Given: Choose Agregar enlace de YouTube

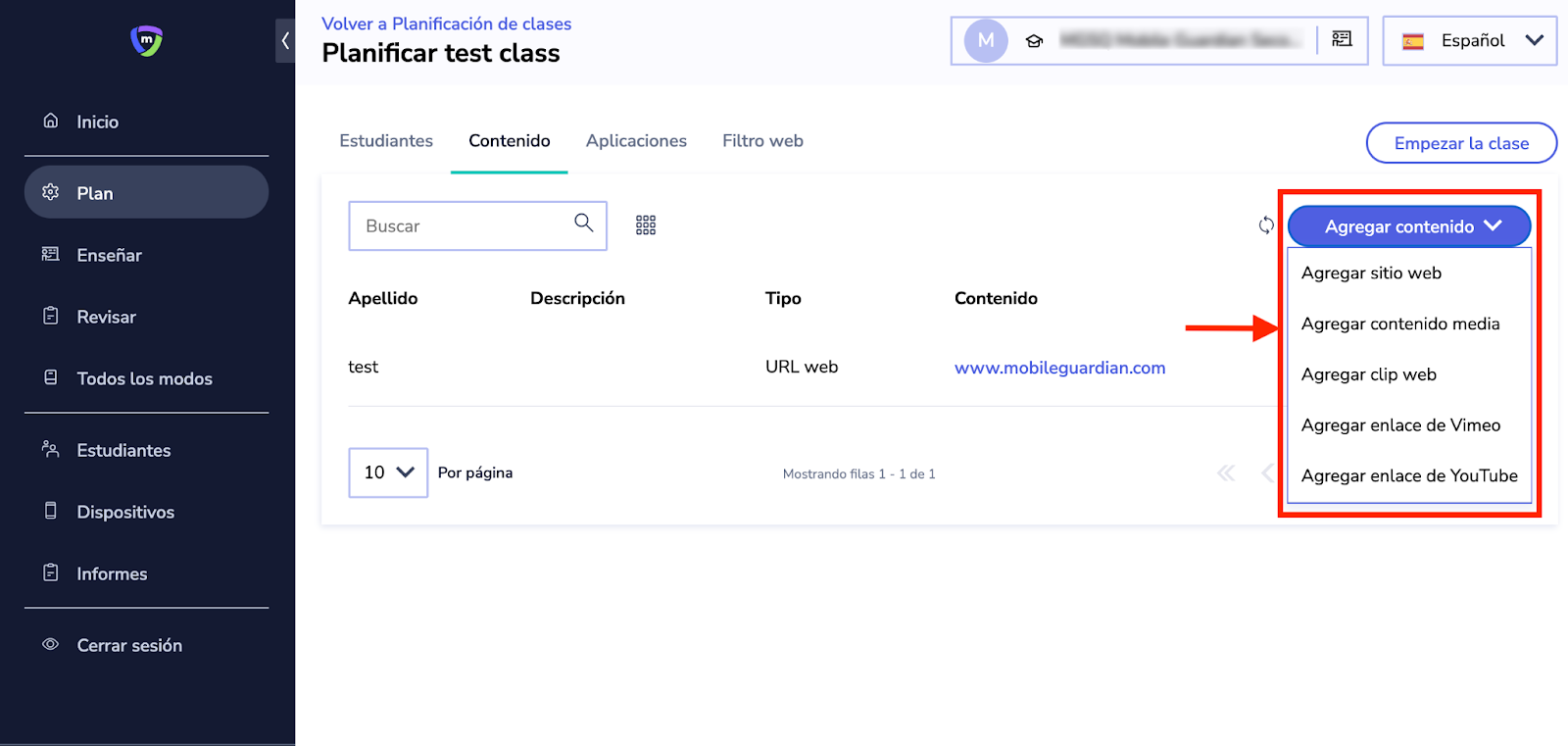Looking at the screenshot, I should 1408,476.
